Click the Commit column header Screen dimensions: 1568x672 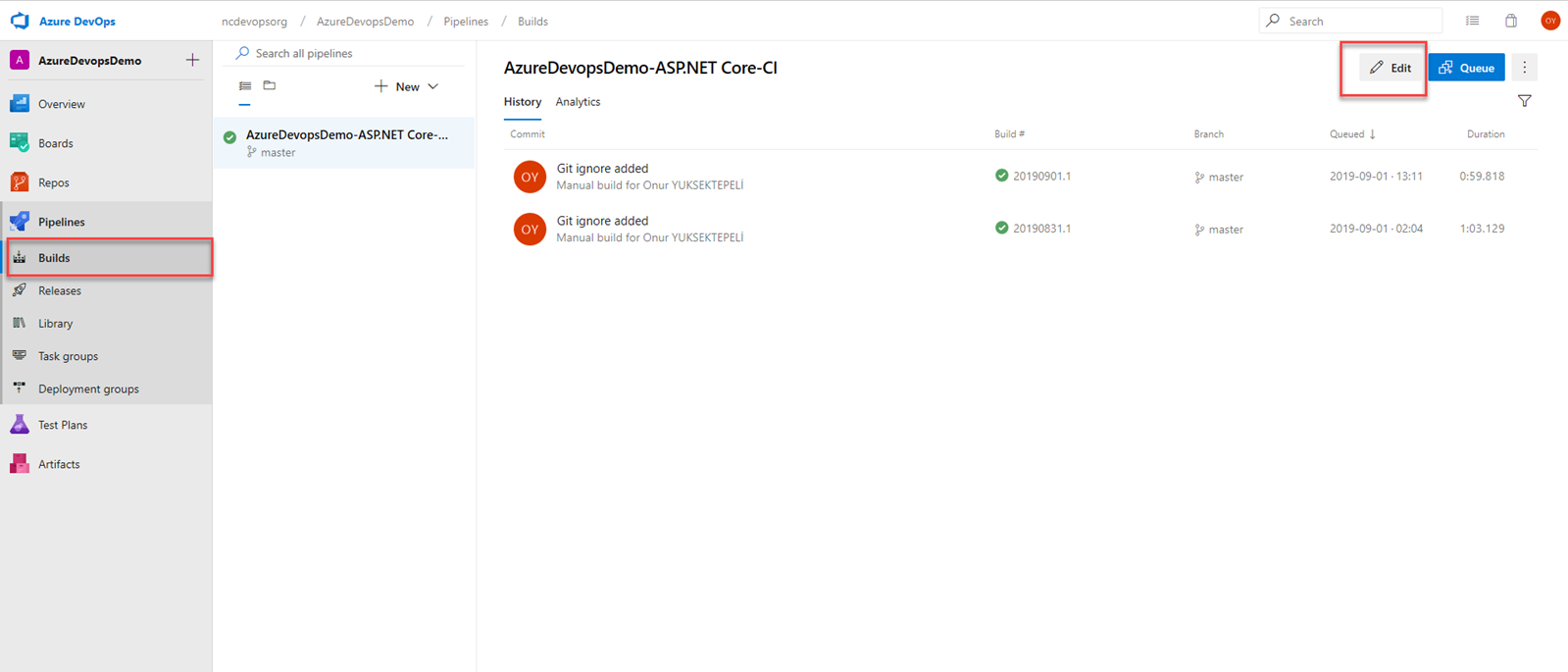click(528, 134)
